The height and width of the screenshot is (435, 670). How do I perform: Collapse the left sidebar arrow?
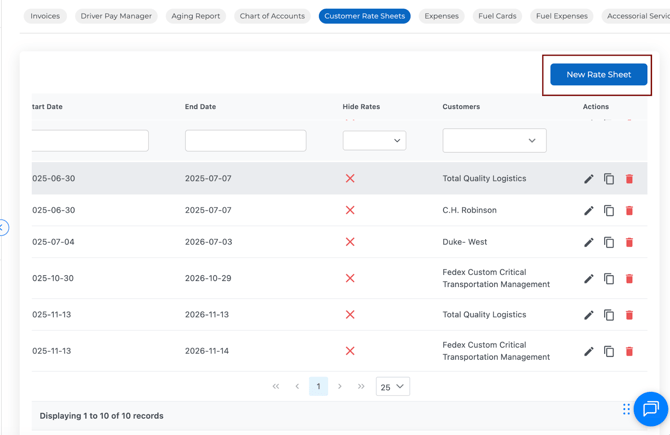(3, 228)
